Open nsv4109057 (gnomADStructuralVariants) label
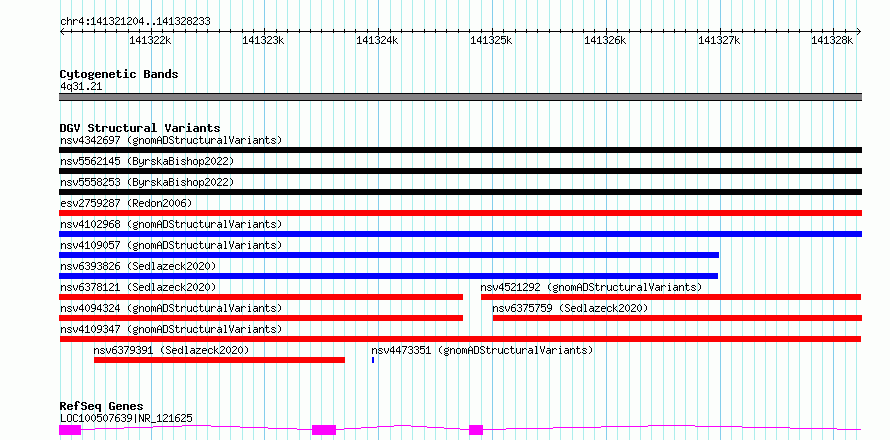Screen dimensions: 890x440 (x=171, y=245)
